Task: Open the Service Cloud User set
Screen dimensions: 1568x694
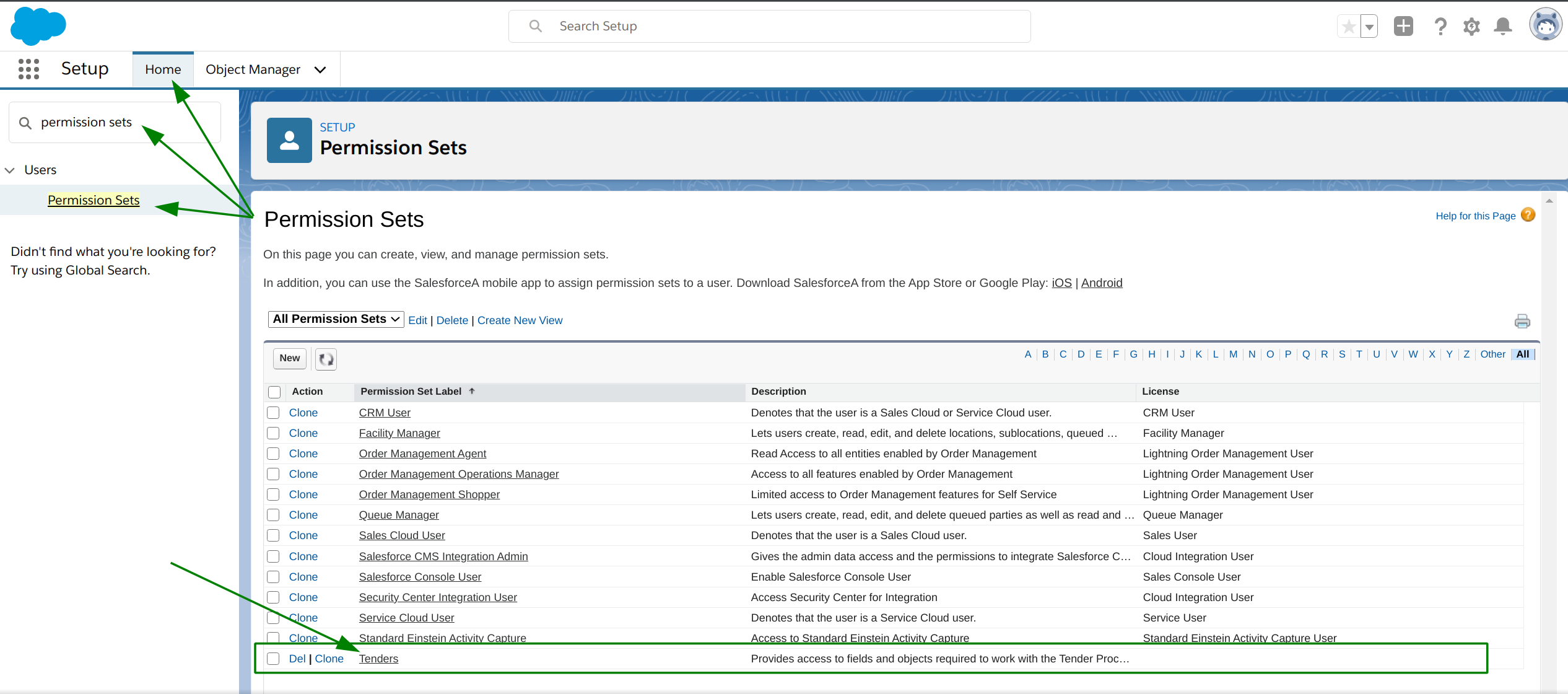Action: coord(406,618)
